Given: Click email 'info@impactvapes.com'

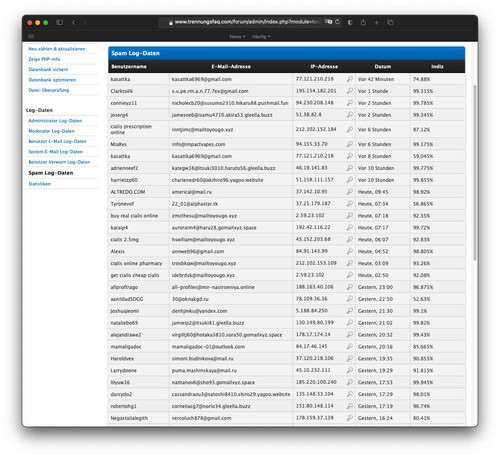Looking at the screenshot, I should 198,144.
